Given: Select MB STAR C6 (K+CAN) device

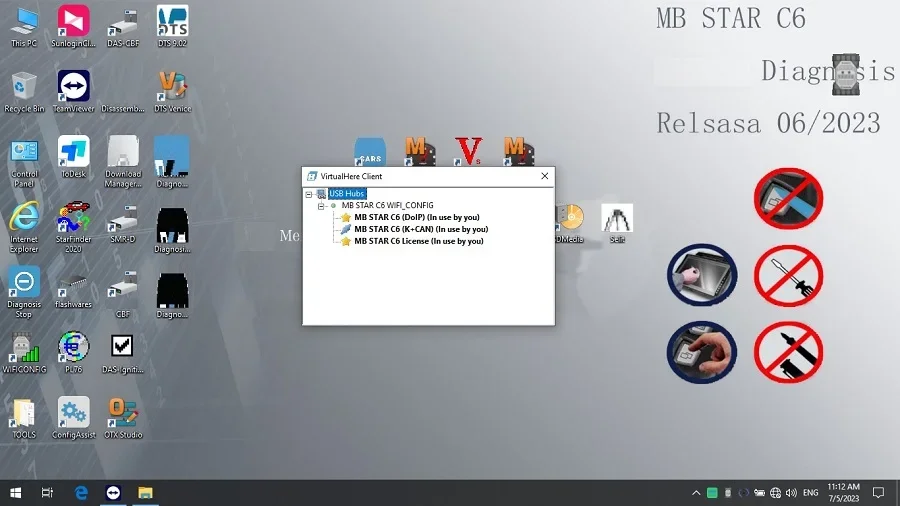Looking at the screenshot, I should point(421,229).
